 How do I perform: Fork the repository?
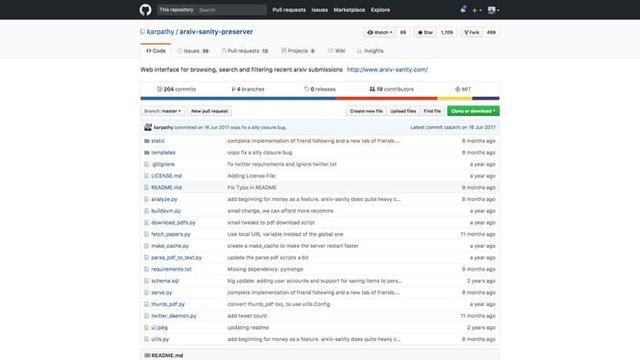click(471, 32)
